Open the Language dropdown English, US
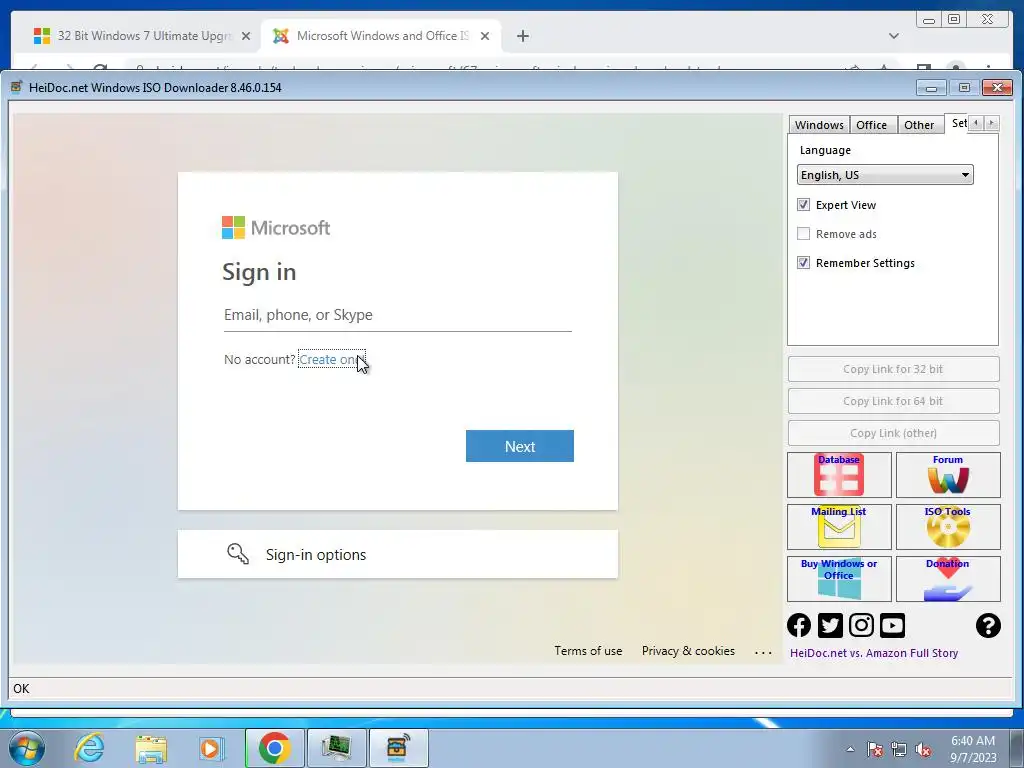1024x768 pixels. click(885, 174)
